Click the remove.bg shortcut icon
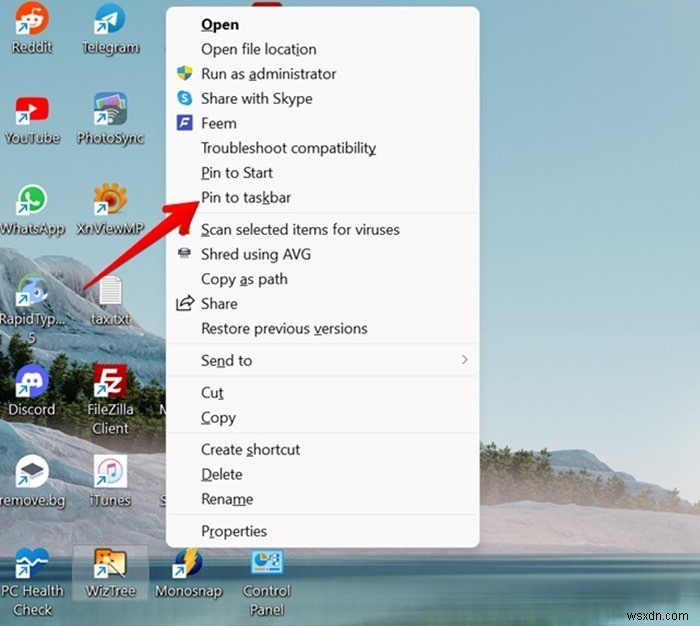700x626 pixels. [31, 472]
